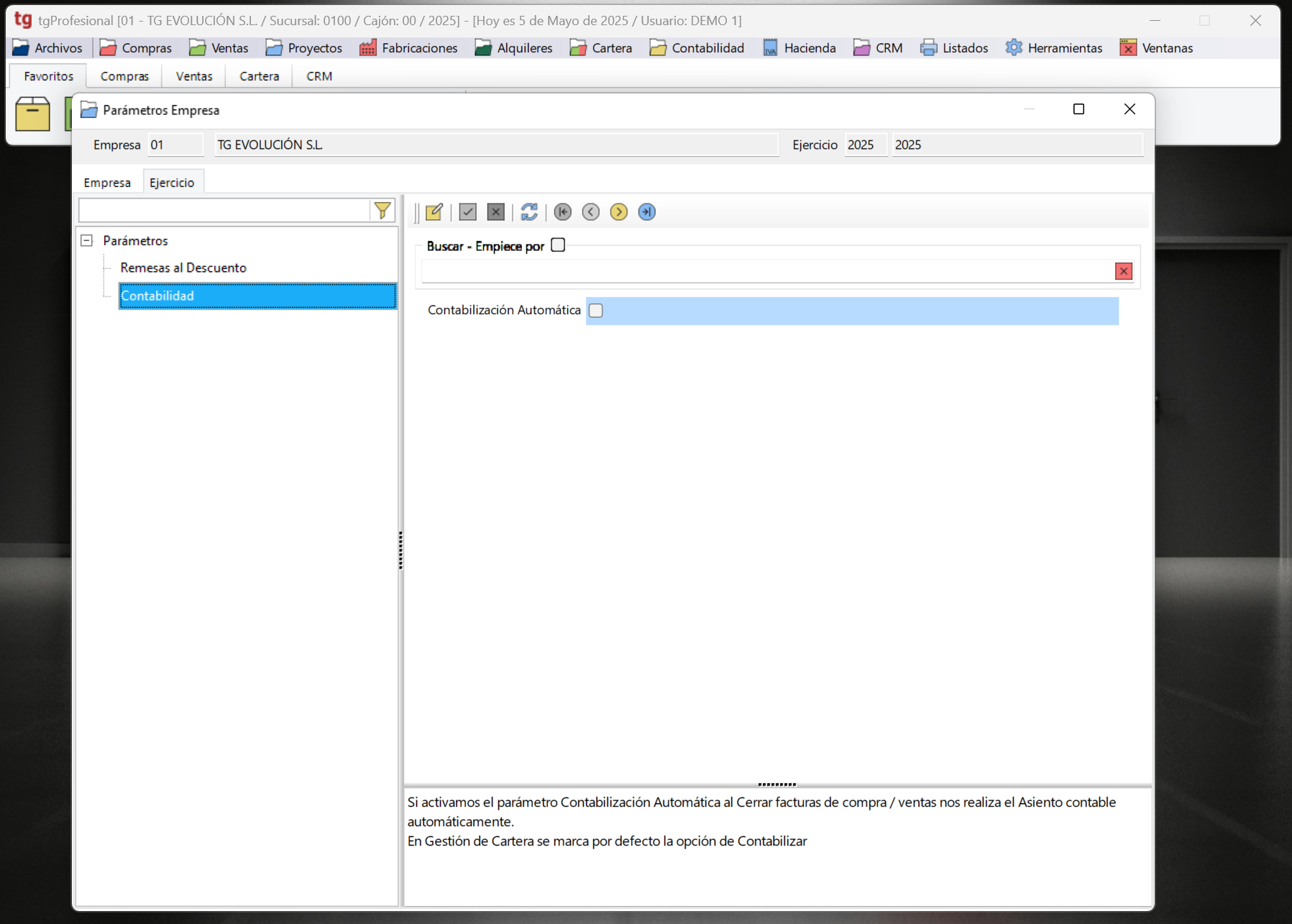Screen dimensions: 1292x924
Task: Click the TG EVOLUCIÓN S.L. company name field
Action: coord(496,145)
